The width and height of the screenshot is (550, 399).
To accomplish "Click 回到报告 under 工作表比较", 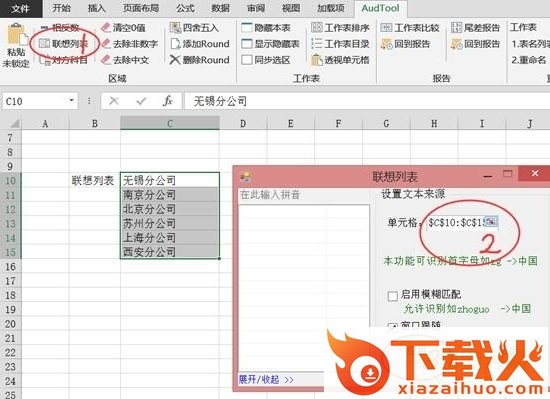I will click(x=405, y=44).
